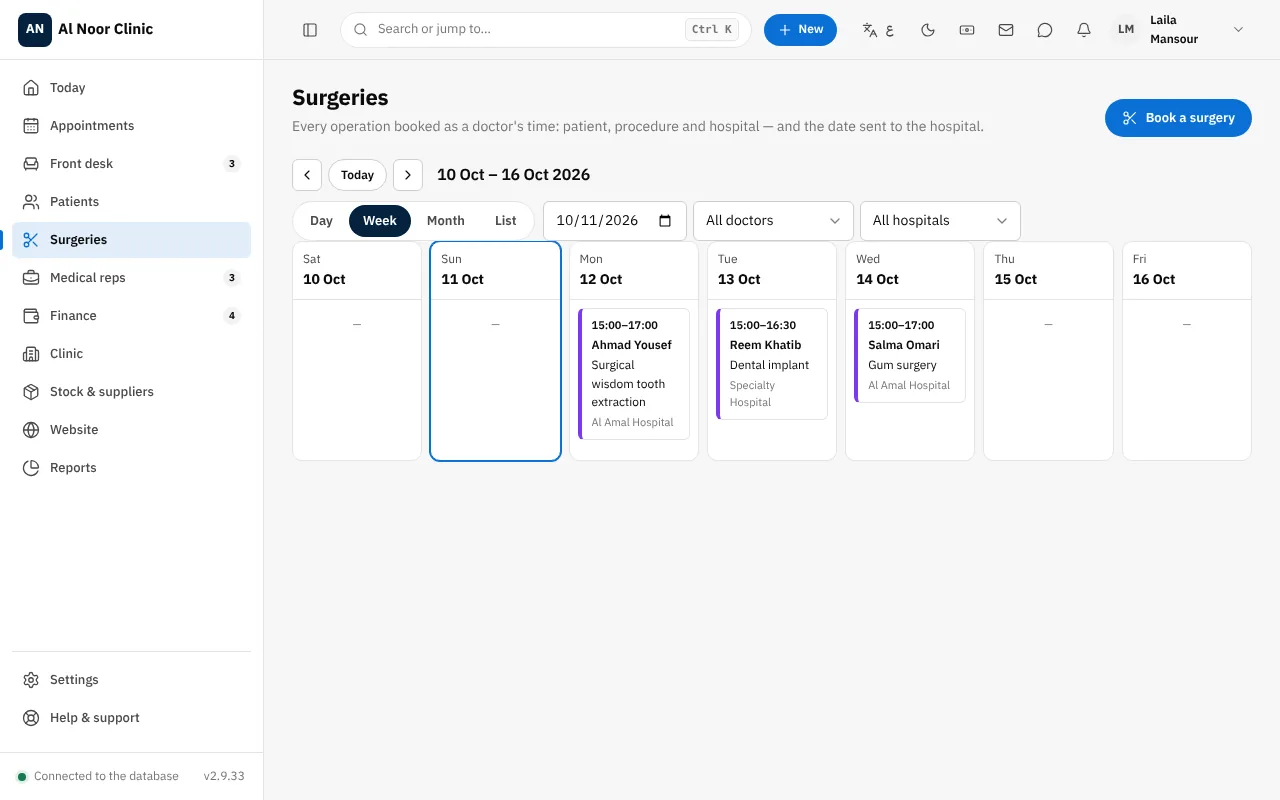Select Sun 11 Oct day column
The height and width of the screenshot is (800, 1280).
pos(495,351)
